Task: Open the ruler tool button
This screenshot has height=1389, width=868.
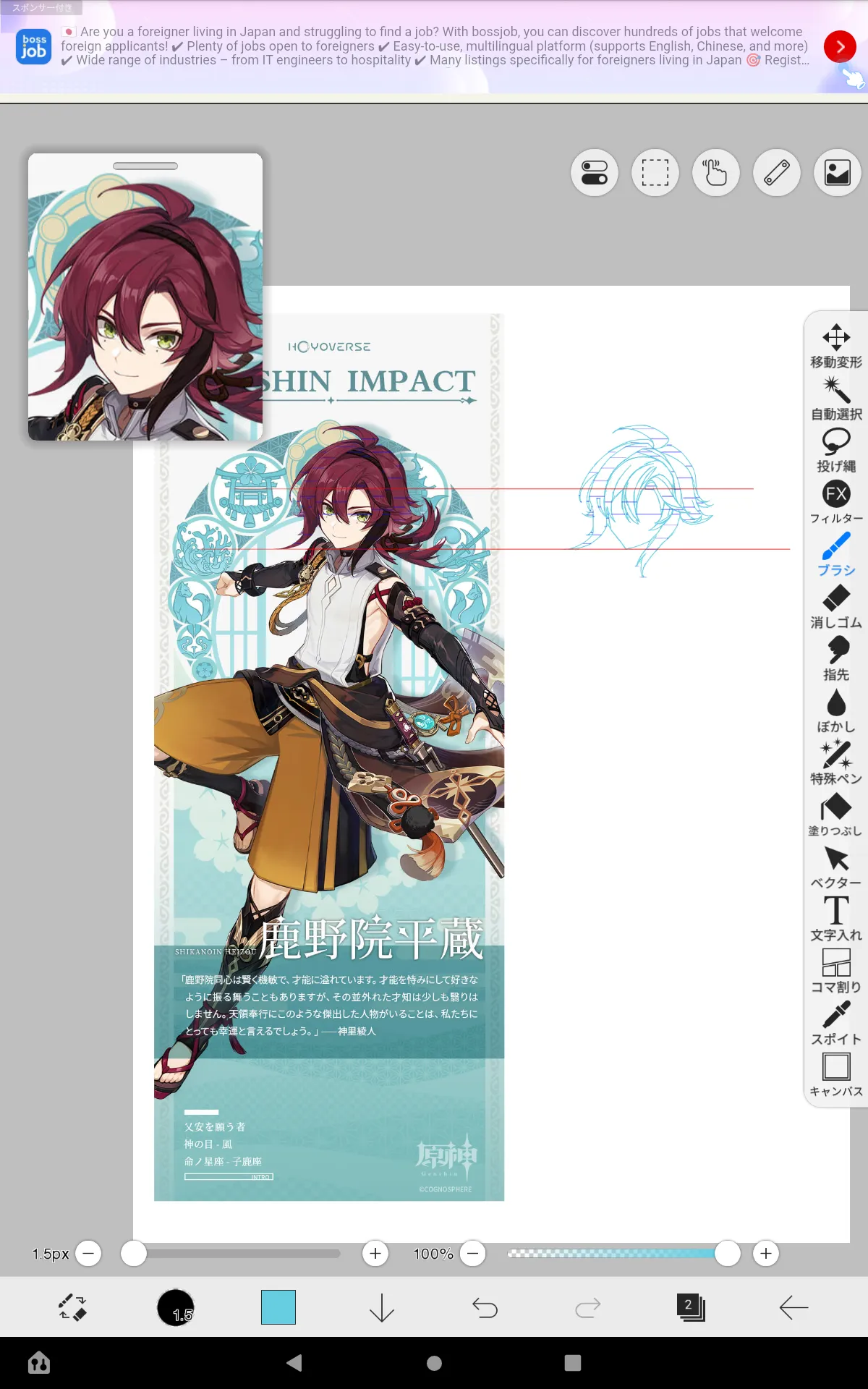Action: tap(777, 173)
